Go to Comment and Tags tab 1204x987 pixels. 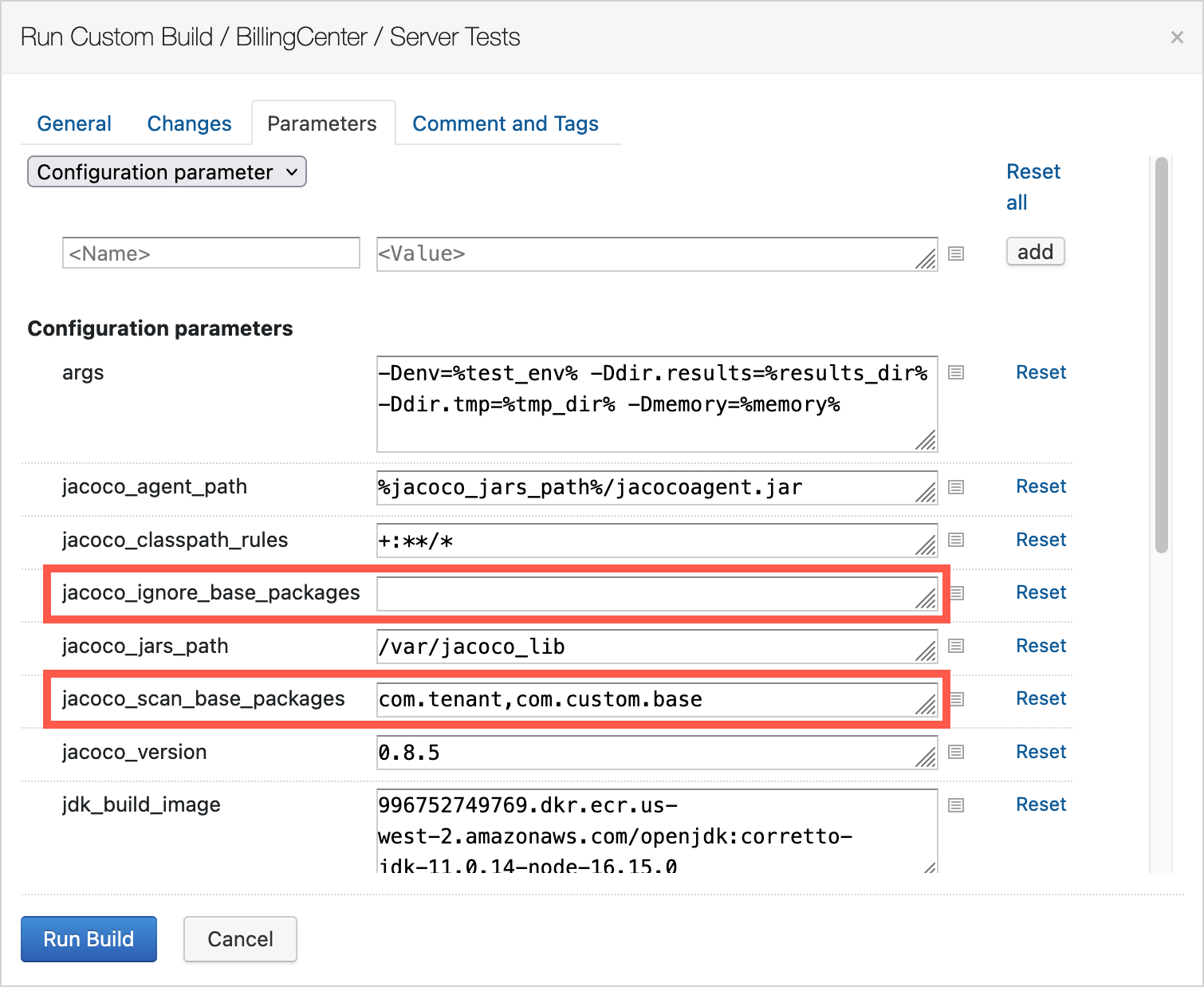point(505,124)
